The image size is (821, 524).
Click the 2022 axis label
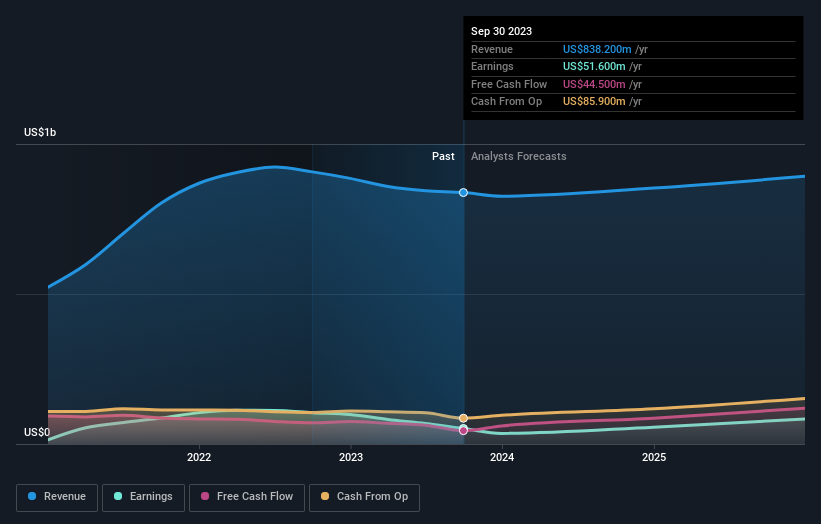point(199,458)
